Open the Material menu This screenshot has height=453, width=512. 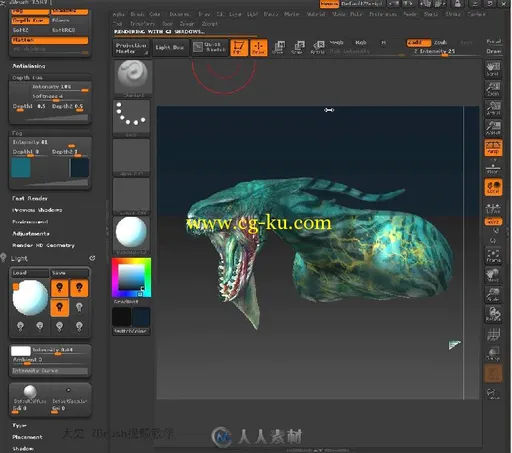316,14
